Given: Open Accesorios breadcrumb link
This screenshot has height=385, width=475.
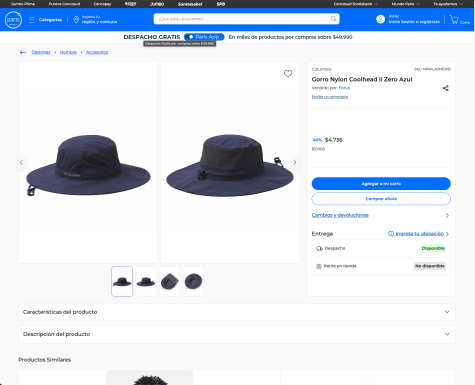Looking at the screenshot, I should pos(97,52).
